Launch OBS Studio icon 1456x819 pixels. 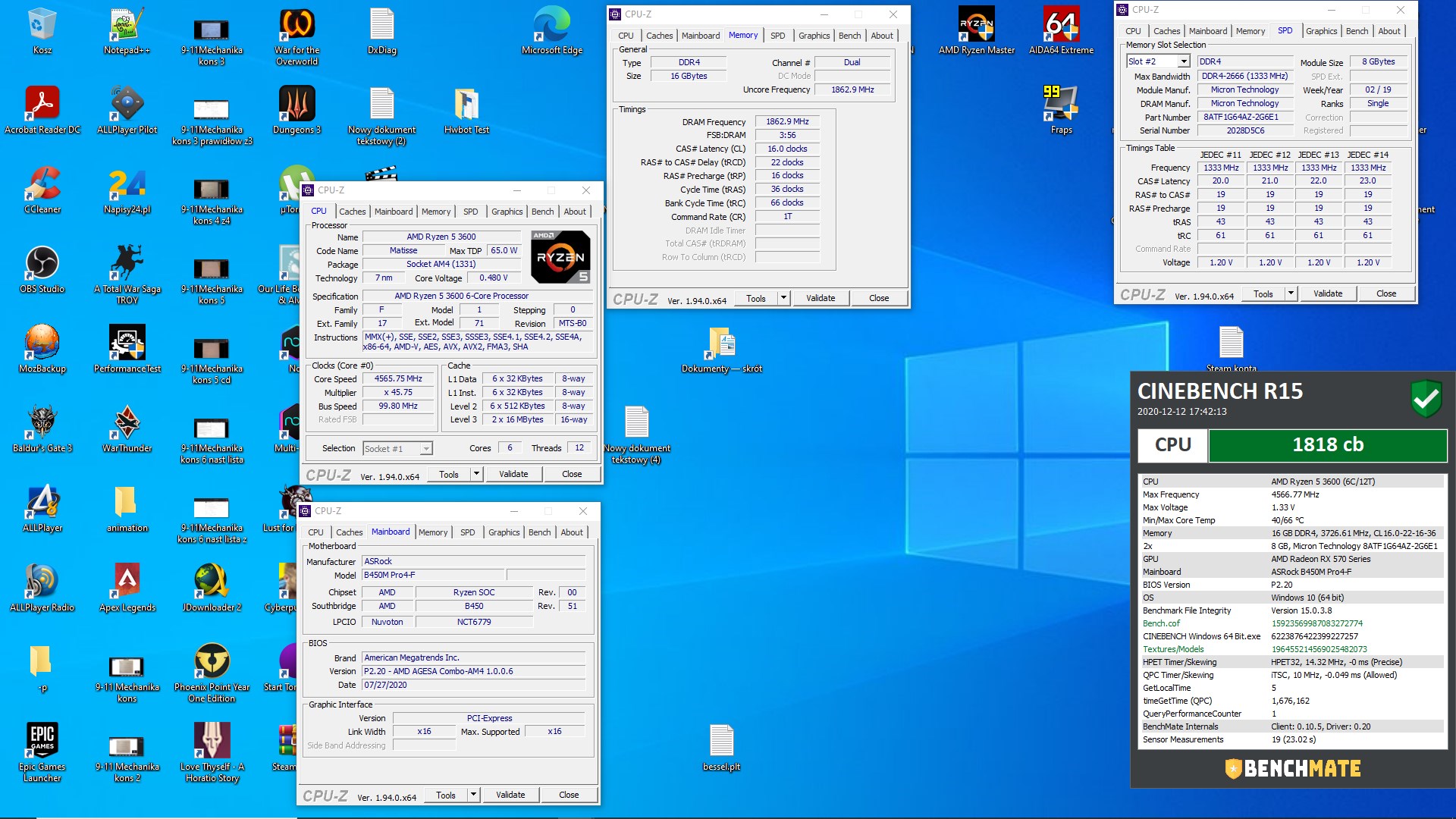tap(42, 269)
